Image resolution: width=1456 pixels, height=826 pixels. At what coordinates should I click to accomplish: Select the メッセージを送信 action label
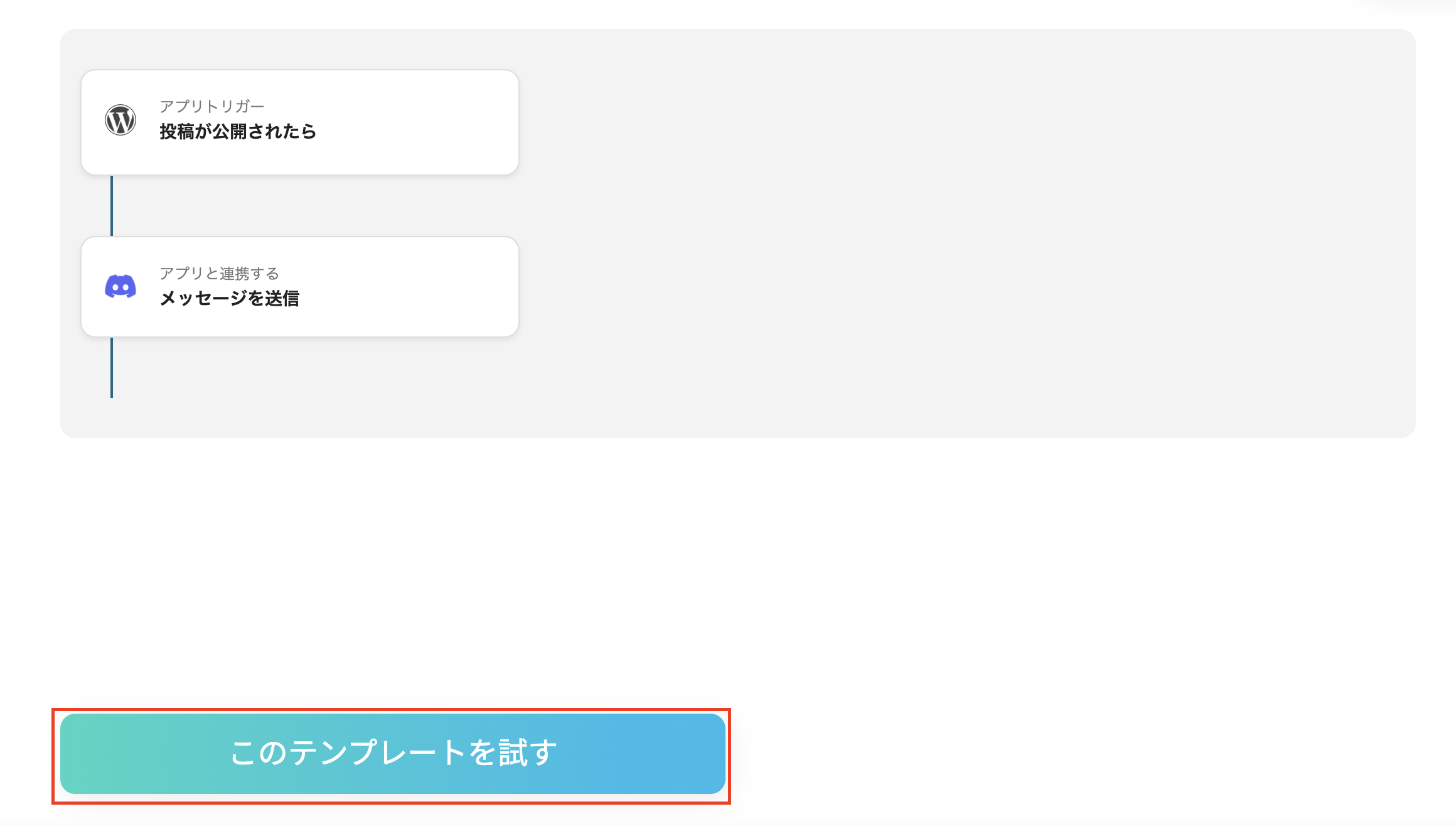click(230, 299)
